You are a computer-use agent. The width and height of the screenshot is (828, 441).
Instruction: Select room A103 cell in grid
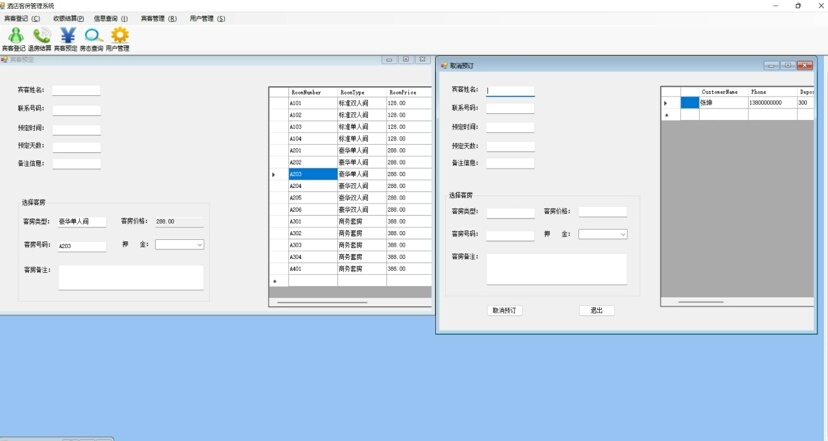313,127
